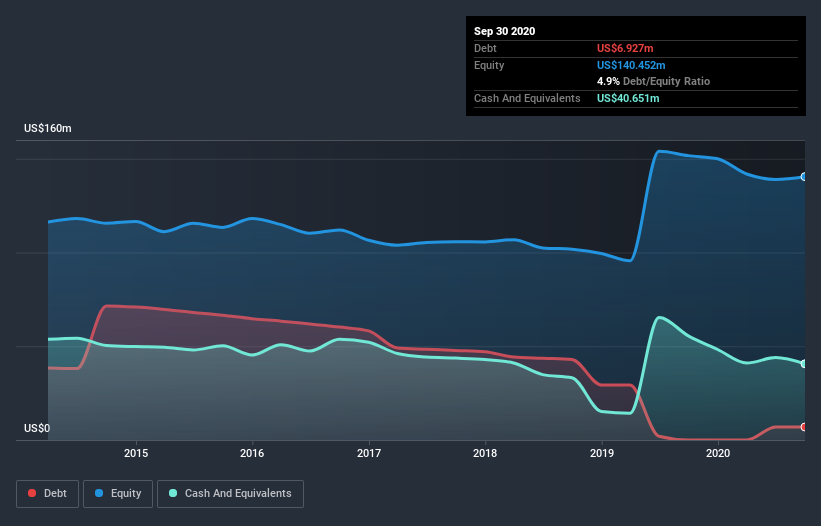Viewport: 821px width, 526px height.
Task: Click the US$160m y-axis label
Action: (48, 128)
